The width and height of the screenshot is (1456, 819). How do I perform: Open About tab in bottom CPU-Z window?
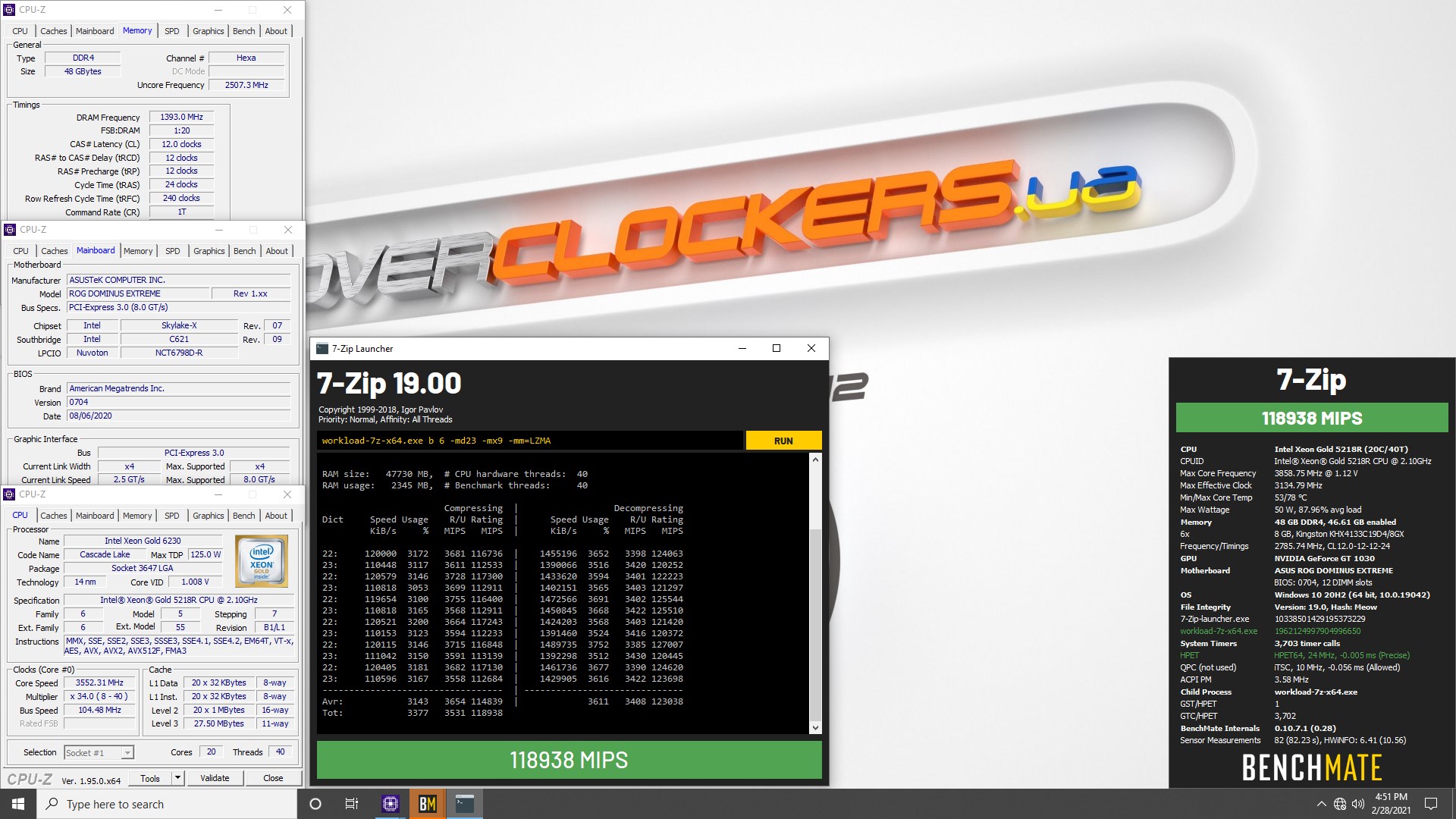point(276,516)
